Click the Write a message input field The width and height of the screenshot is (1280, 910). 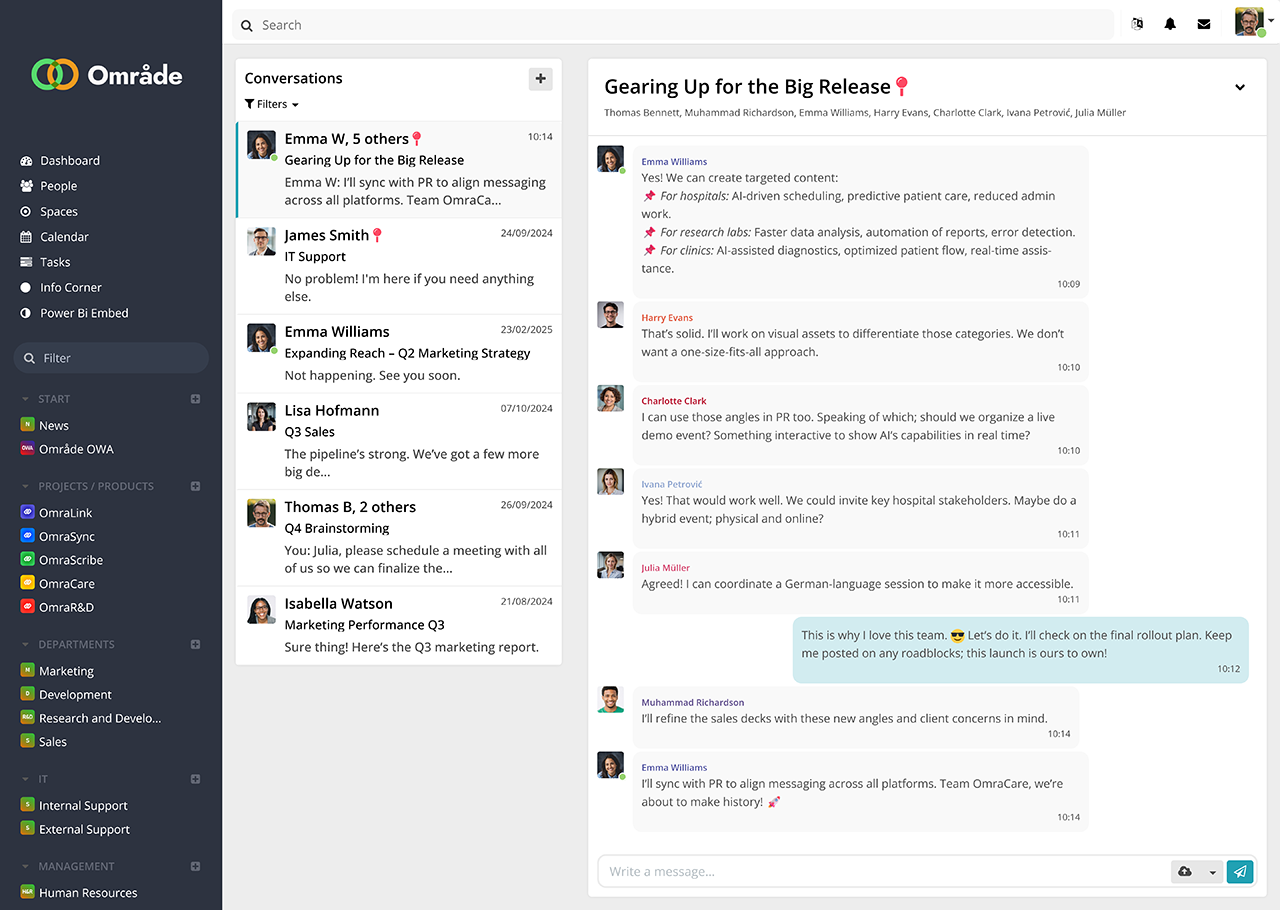pos(880,872)
